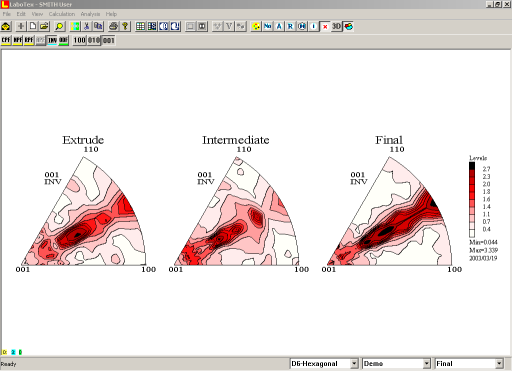Click the blue rotate-arrow icon
The width and height of the screenshot is (512, 371).
[x=175, y=26]
